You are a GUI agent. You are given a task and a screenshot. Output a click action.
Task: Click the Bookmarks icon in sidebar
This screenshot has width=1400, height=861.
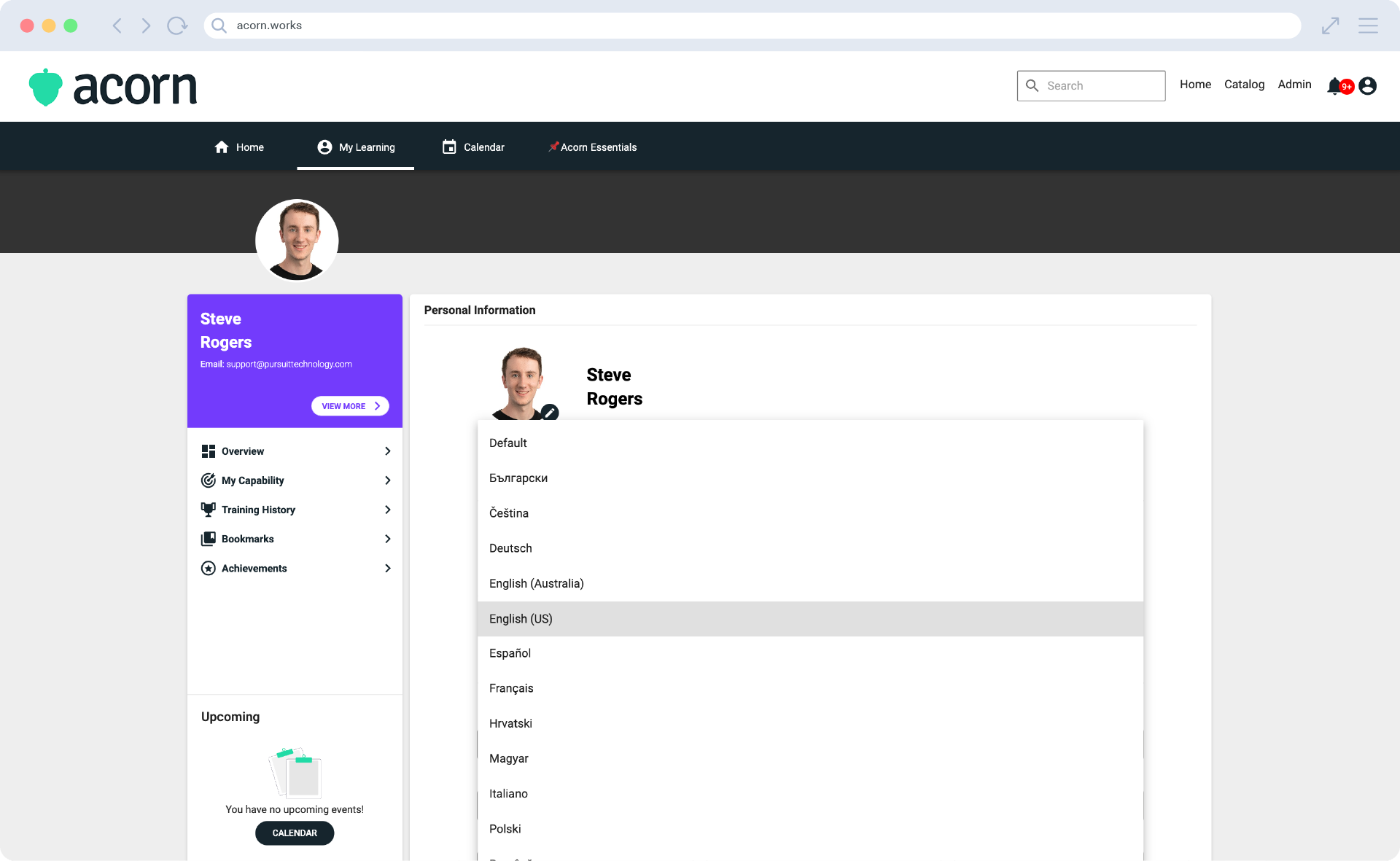pos(209,539)
